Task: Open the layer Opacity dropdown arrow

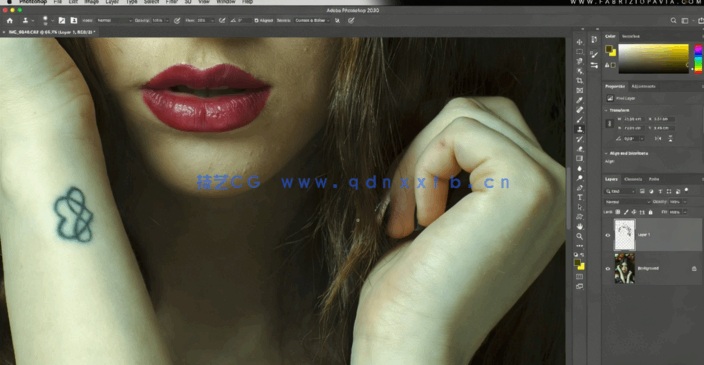Action: [x=685, y=202]
